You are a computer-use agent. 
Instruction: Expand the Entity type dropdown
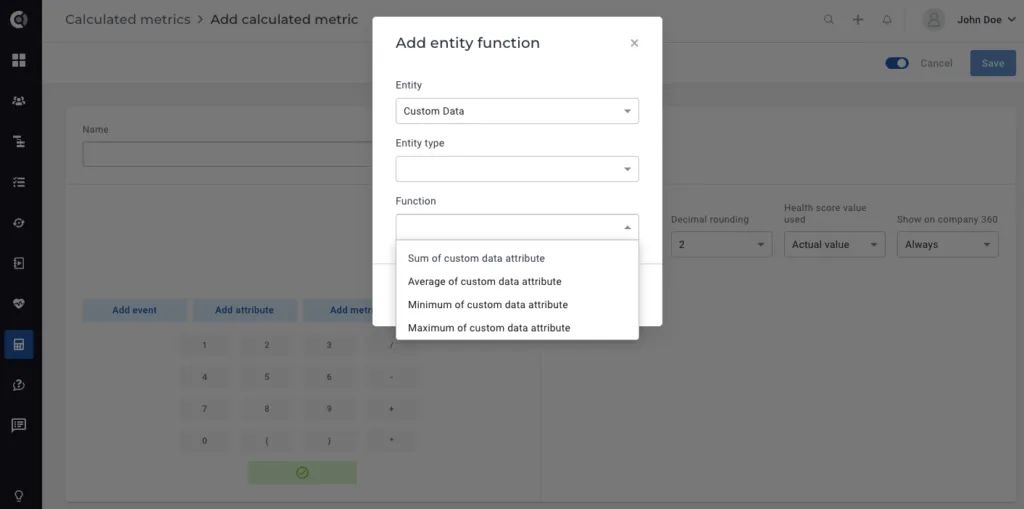coord(517,169)
